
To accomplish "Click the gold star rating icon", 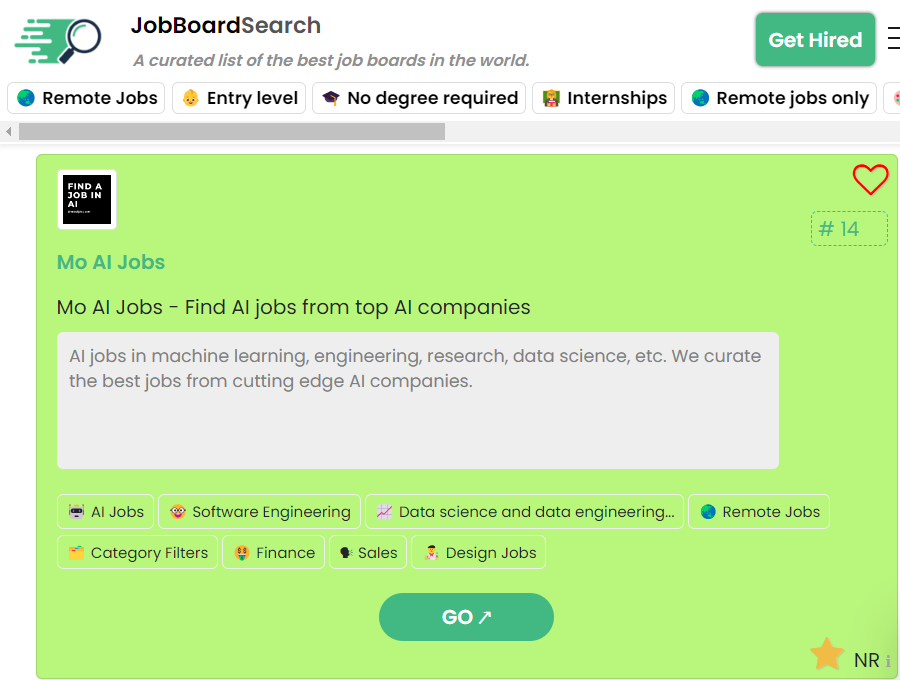I will pyautogui.click(x=827, y=655).
